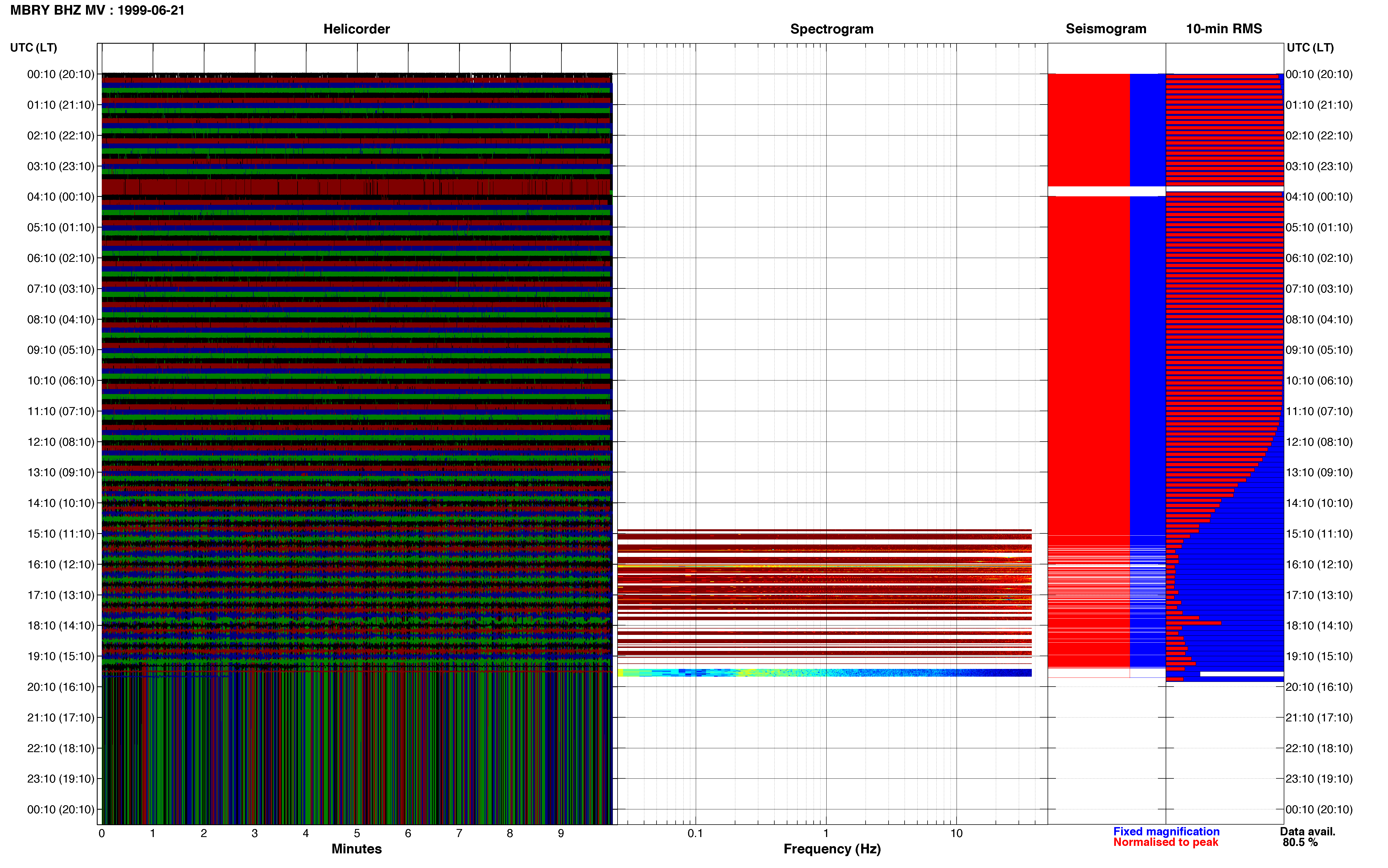Image resolution: width=1388 pixels, height=868 pixels.
Task: Click right axis label 18:10 (14:10)
Action: click(1319, 626)
